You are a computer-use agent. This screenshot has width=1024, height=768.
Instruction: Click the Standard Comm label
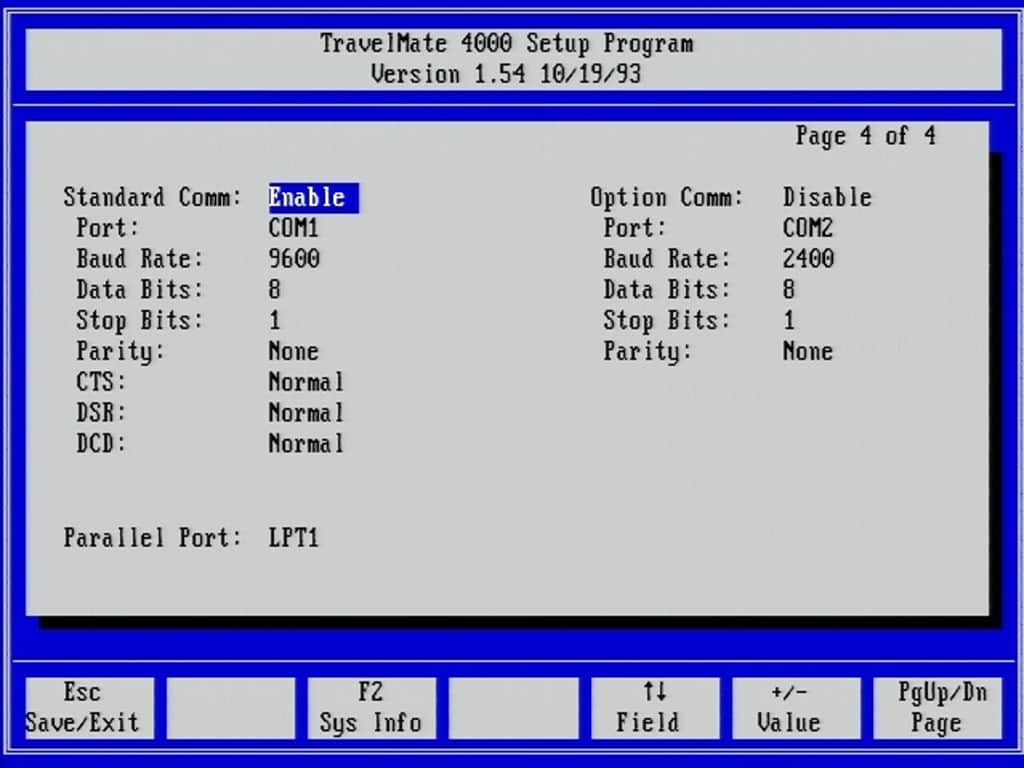click(x=152, y=198)
